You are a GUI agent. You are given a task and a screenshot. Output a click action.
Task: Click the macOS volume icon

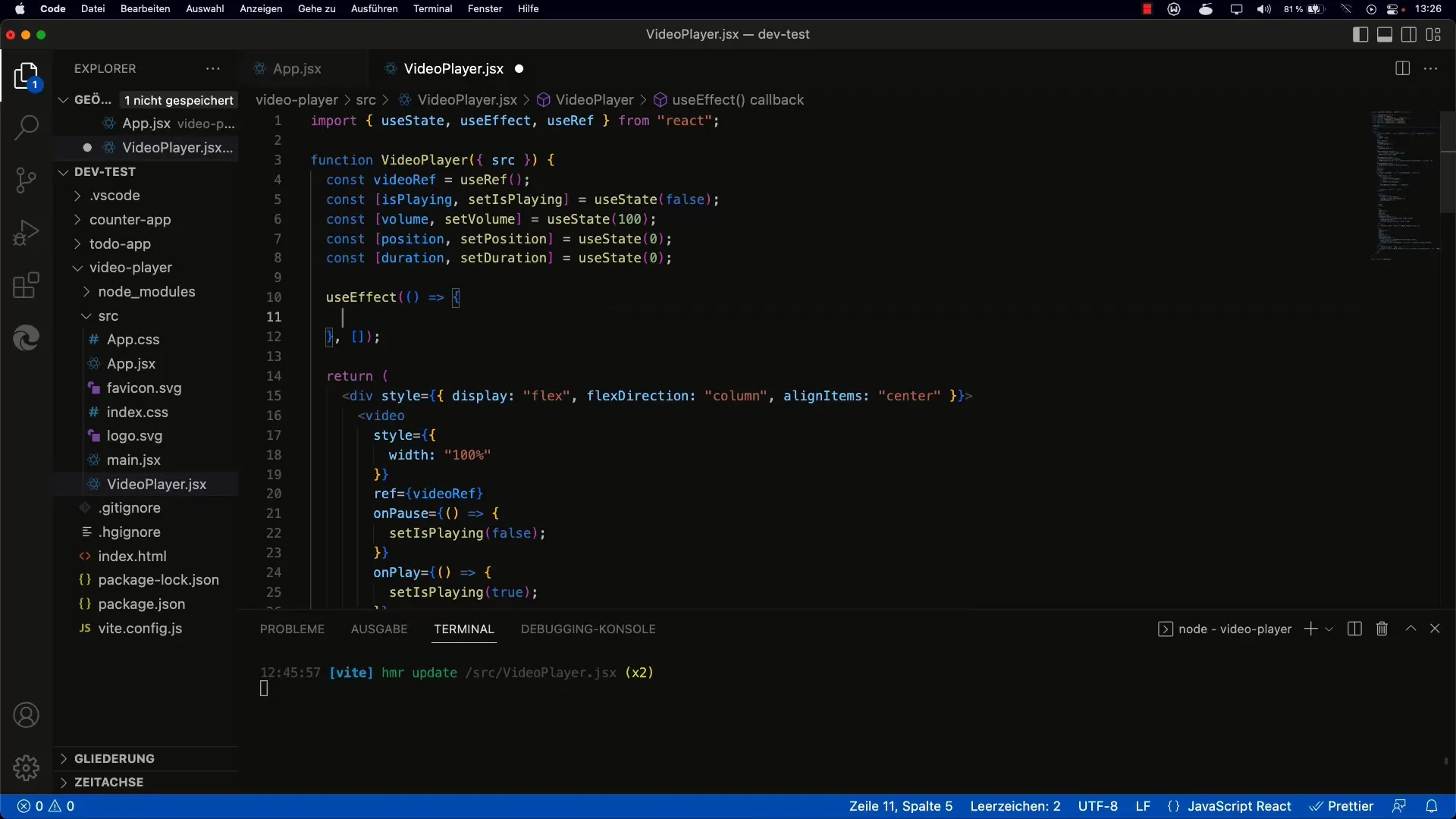tap(1263, 9)
